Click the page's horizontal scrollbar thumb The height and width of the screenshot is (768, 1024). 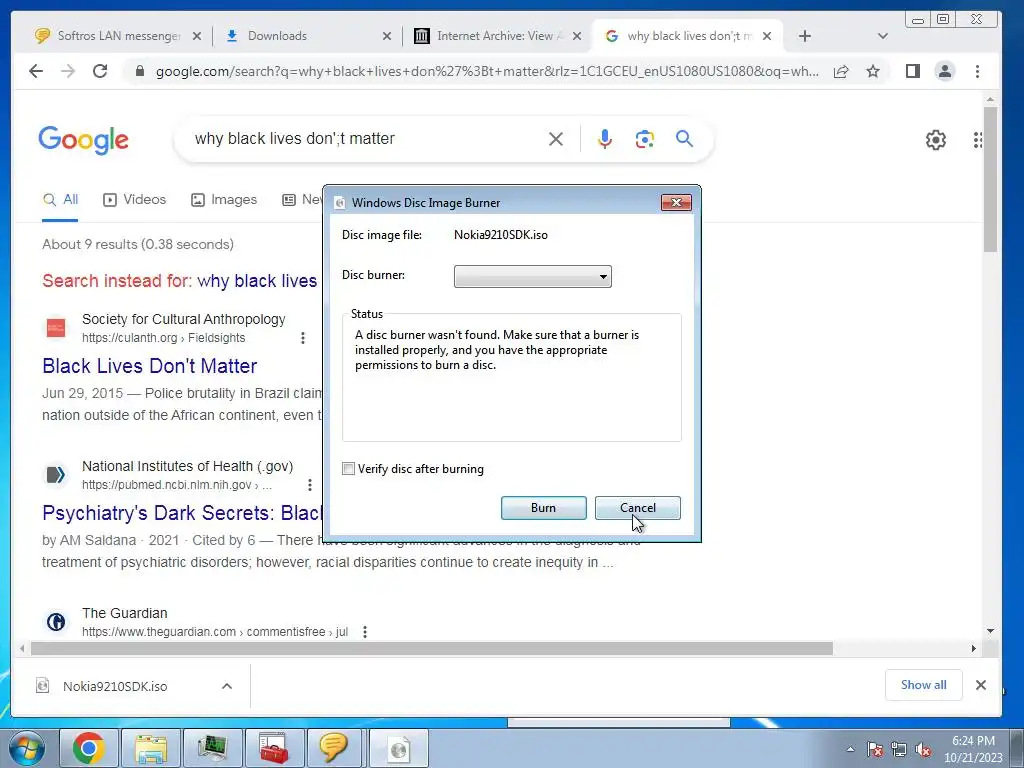click(x=432, y=648)
